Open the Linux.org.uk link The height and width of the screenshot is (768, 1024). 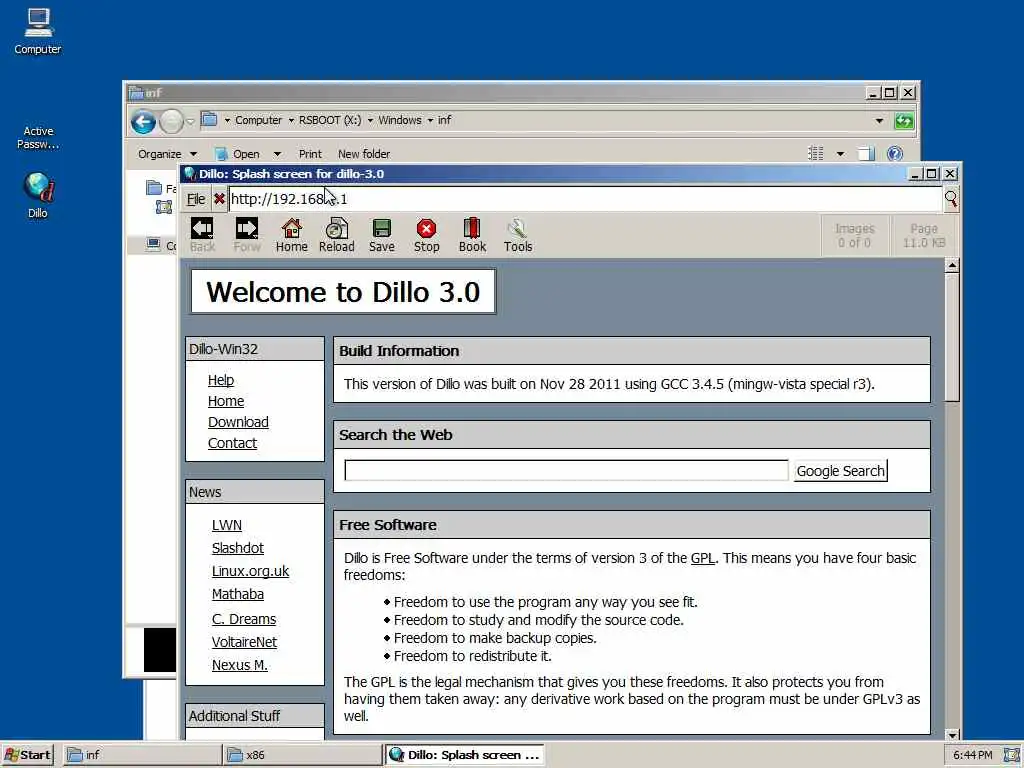pyautogui.click(x=250, y=571)
